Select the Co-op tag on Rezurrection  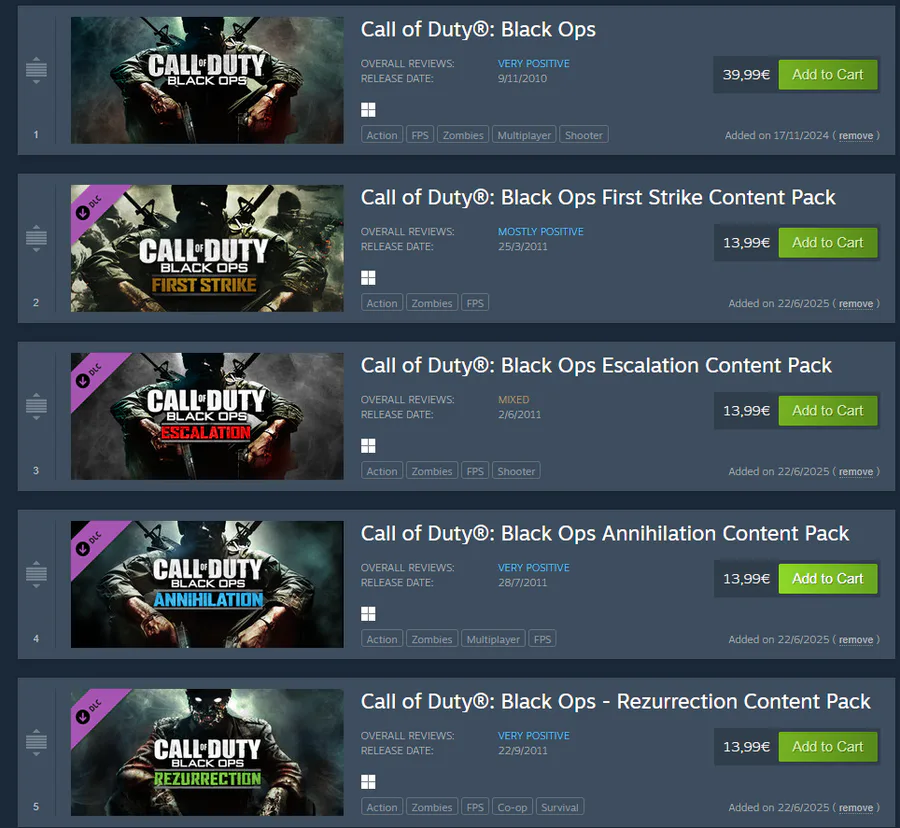click(512, 807)
